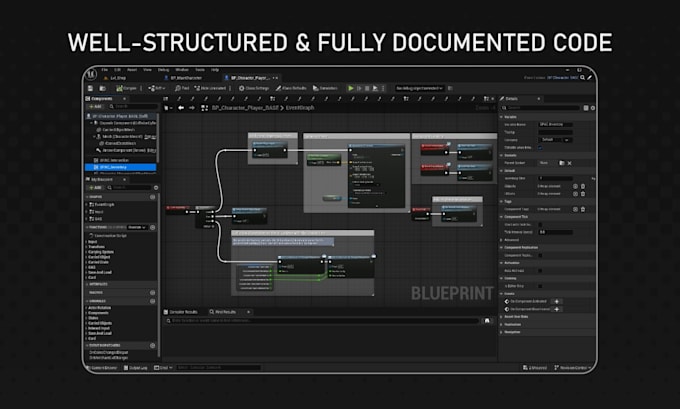Open play options three-dot menu
680x409 pixels.
pos(383,88)
